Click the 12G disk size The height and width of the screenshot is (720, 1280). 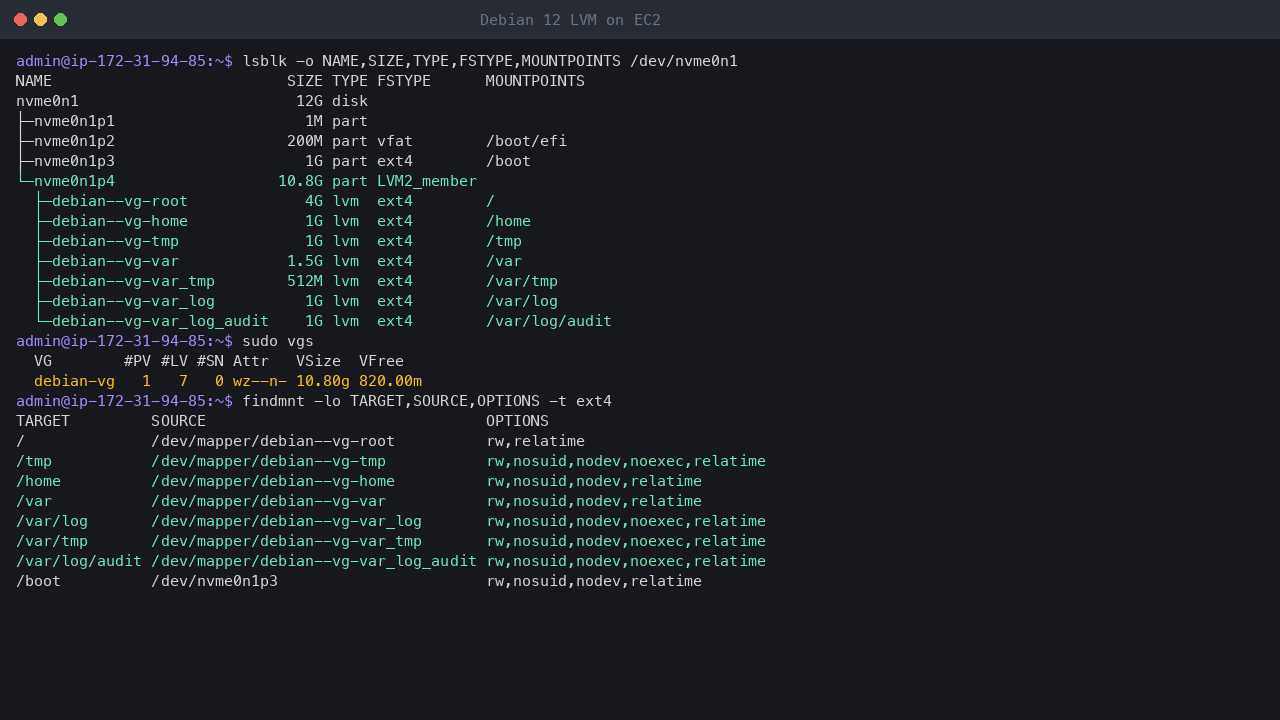point(309,101)
